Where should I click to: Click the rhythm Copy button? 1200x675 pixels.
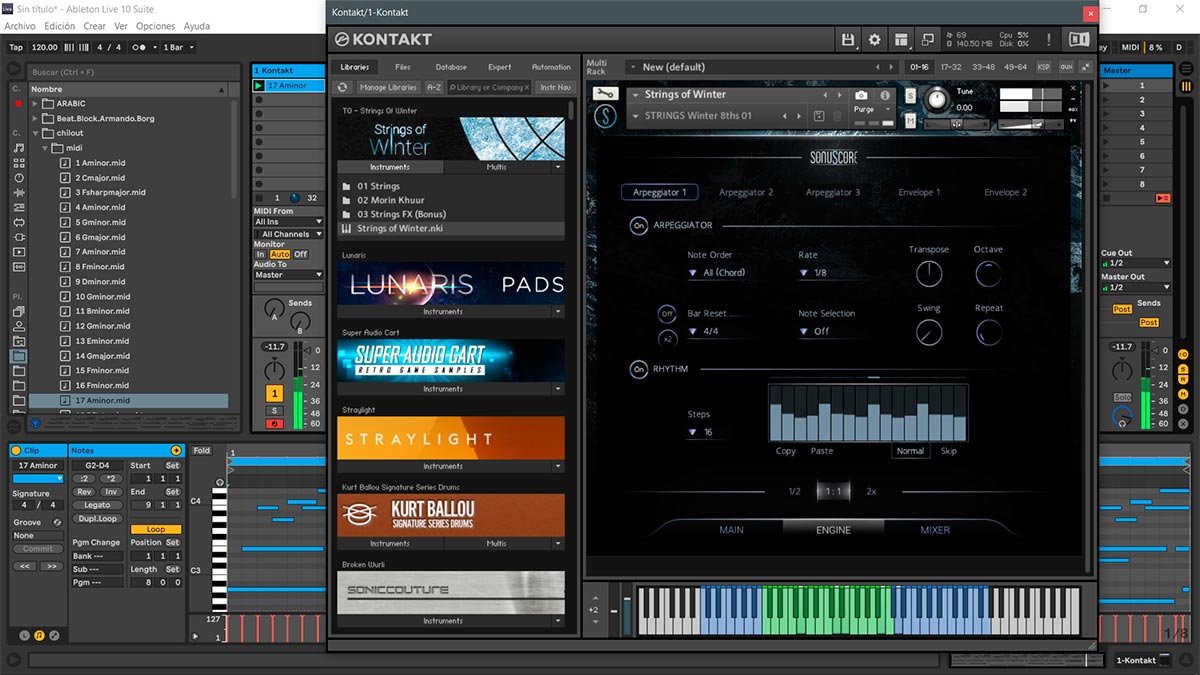click(x=786, y=451)
